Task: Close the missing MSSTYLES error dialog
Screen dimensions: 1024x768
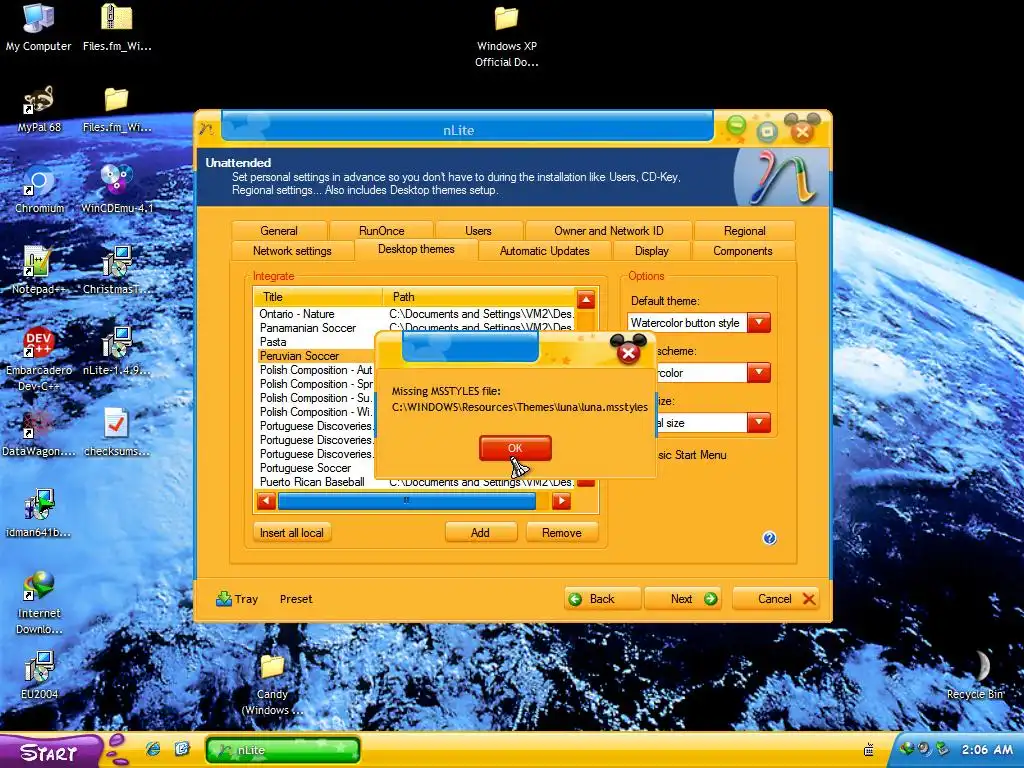Action: [x=628, y=353]
